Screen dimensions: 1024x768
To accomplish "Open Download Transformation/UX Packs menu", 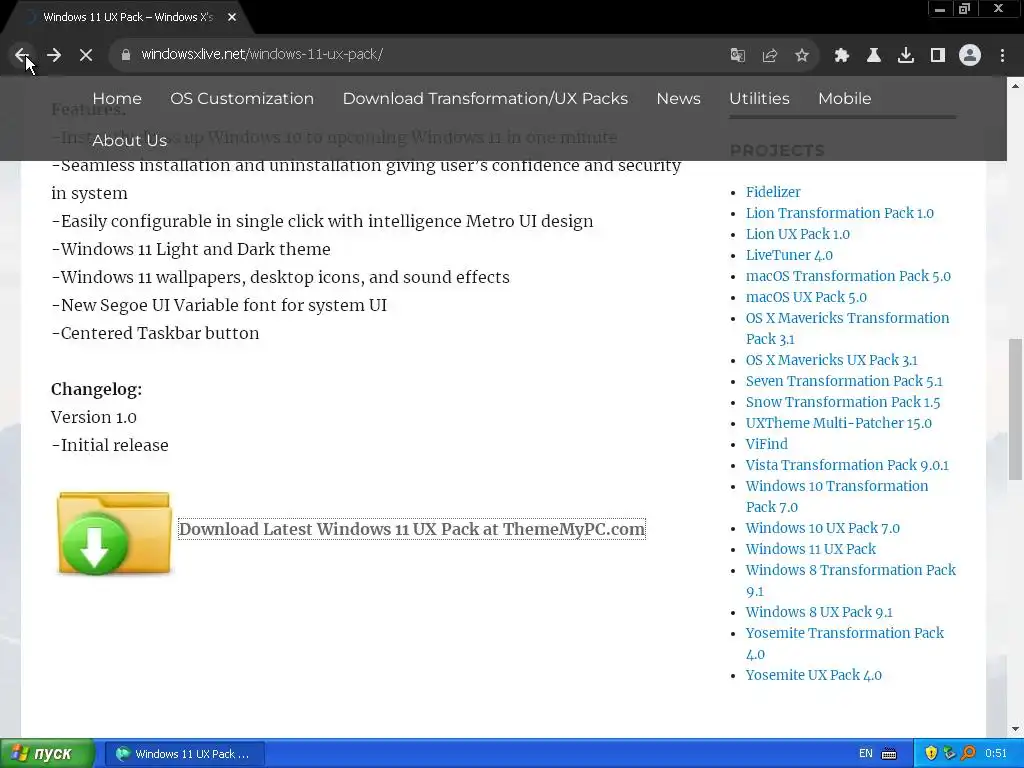I will pos(485,99).
